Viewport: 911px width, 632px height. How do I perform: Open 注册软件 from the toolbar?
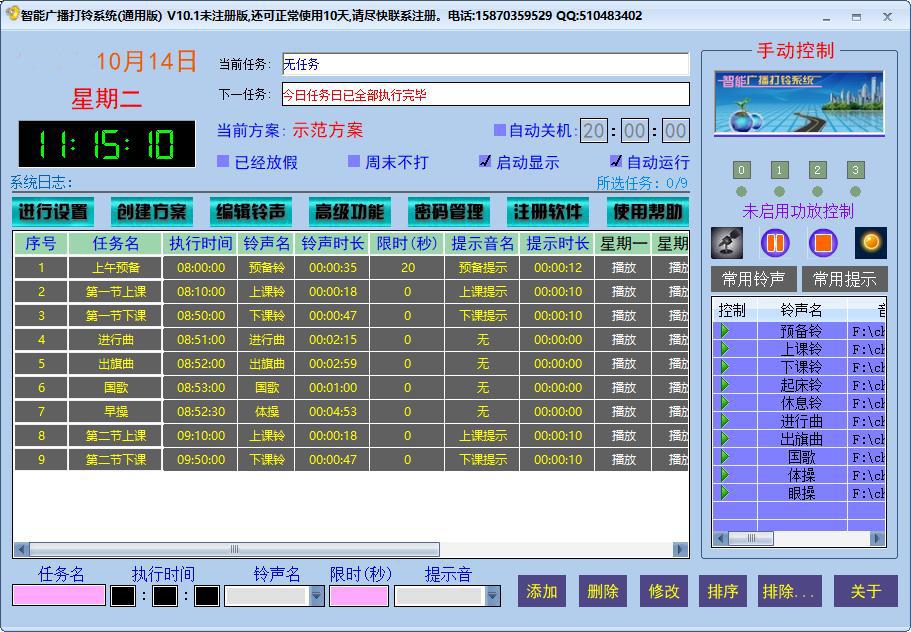point(548,212)
